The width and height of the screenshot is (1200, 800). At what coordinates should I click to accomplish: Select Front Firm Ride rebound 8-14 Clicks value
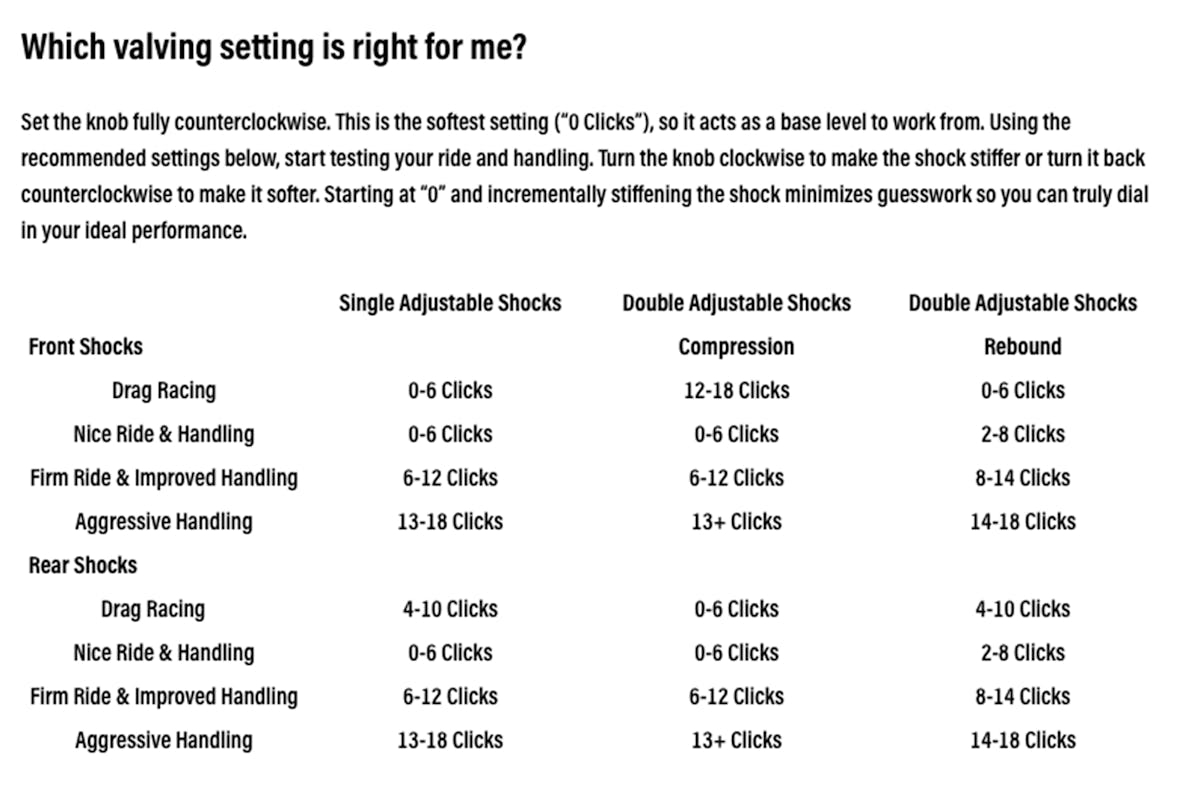click(x=1022, y=478)
